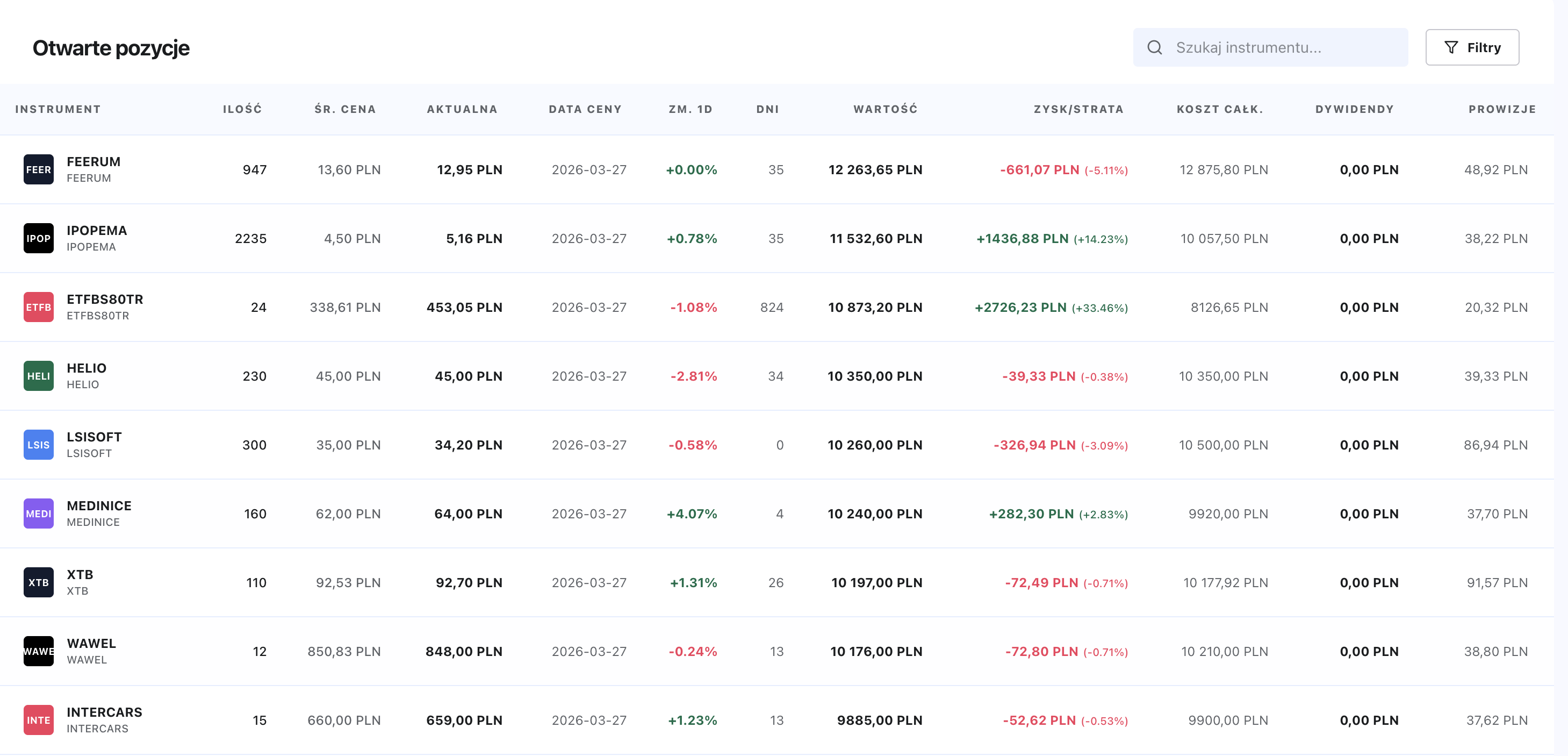Click XTB loss -72,49 PLN
Screen dimensions: 1568x756
1041,583
